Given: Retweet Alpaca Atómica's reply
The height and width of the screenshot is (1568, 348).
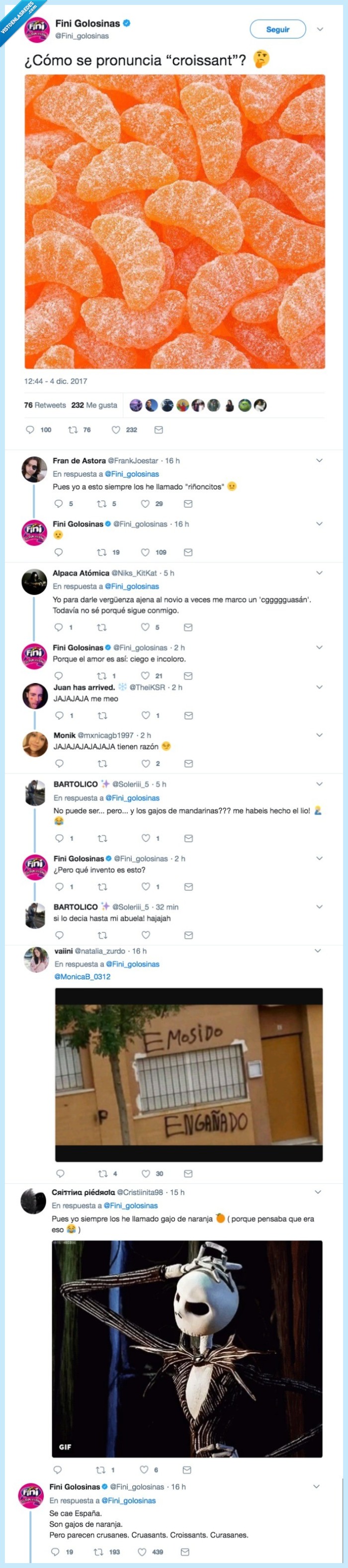Looking at the screenshot, I should coord(102,627).
